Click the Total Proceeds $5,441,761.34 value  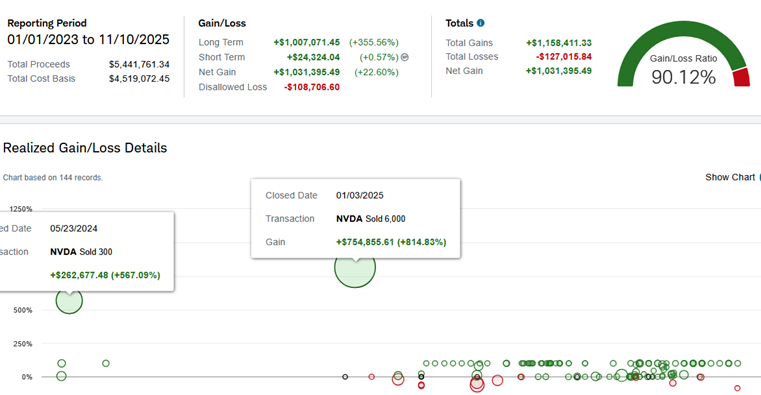(139, 65)
